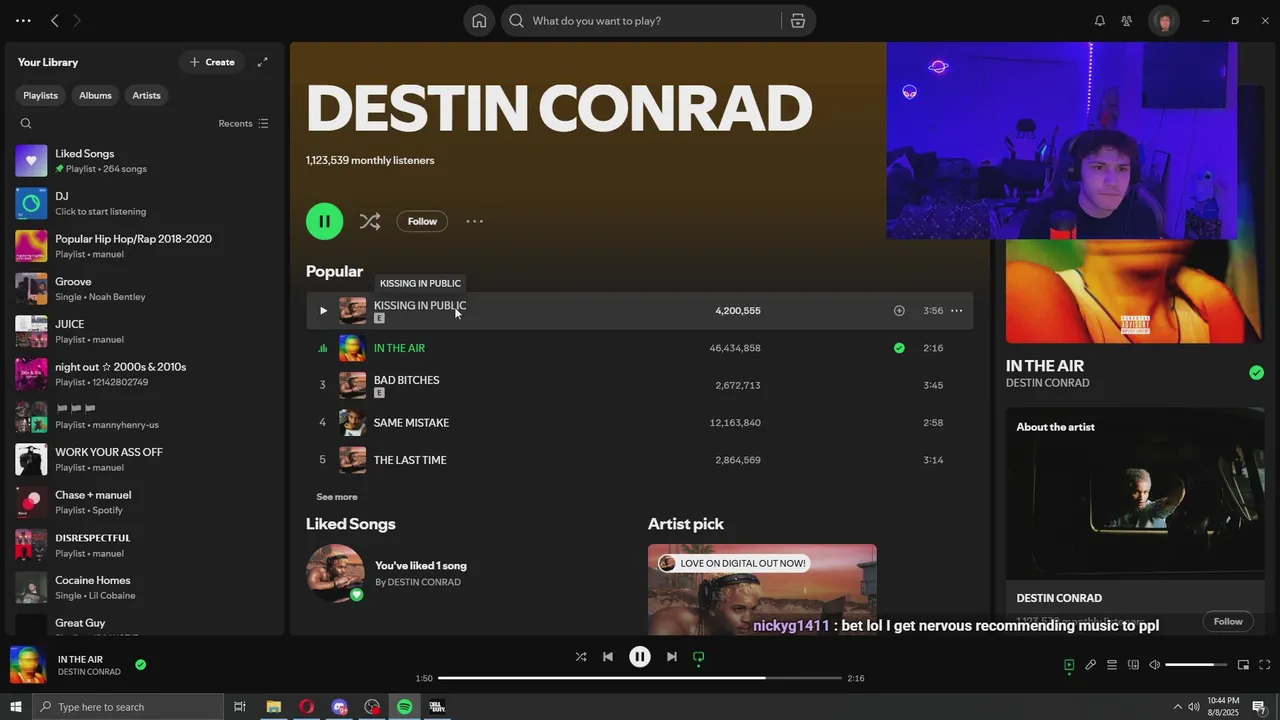Pause playback in bottom player bar
The image size is (1280, 720).
point(640,657)
